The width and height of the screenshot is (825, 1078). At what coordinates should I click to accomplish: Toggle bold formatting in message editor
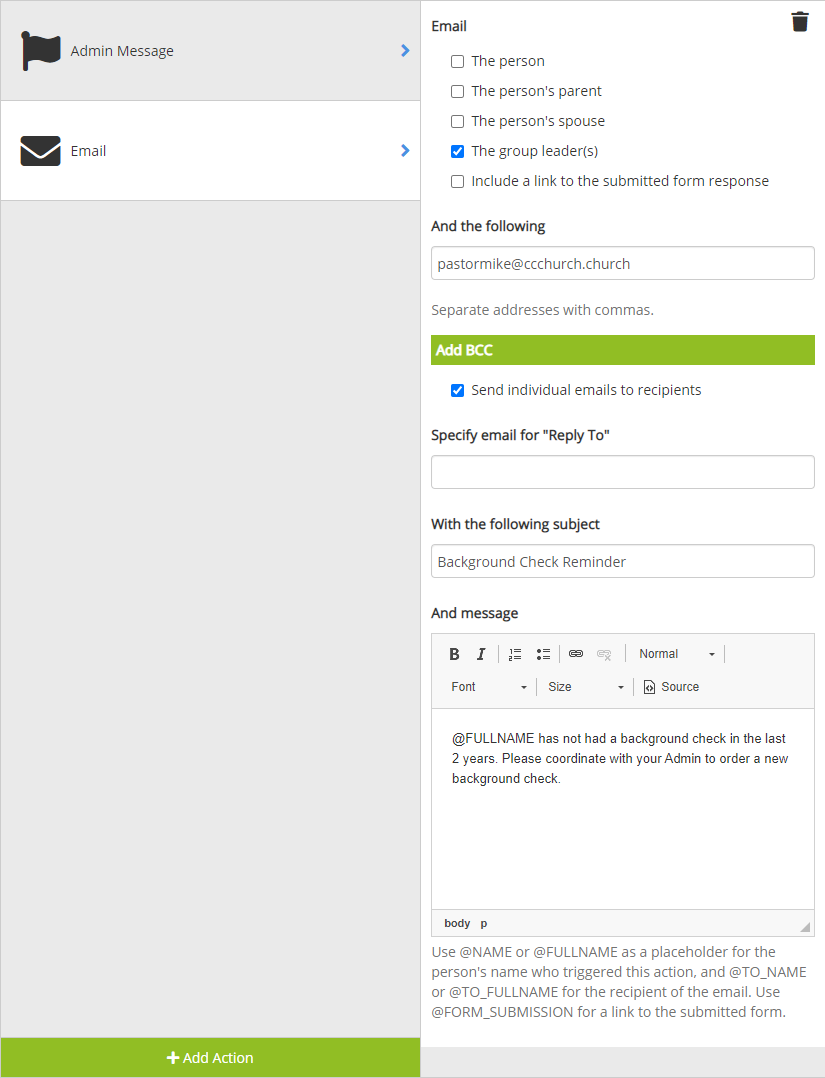point(454,654)
